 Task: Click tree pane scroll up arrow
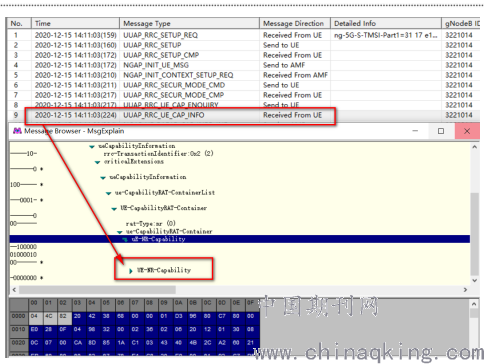point(475,147)
